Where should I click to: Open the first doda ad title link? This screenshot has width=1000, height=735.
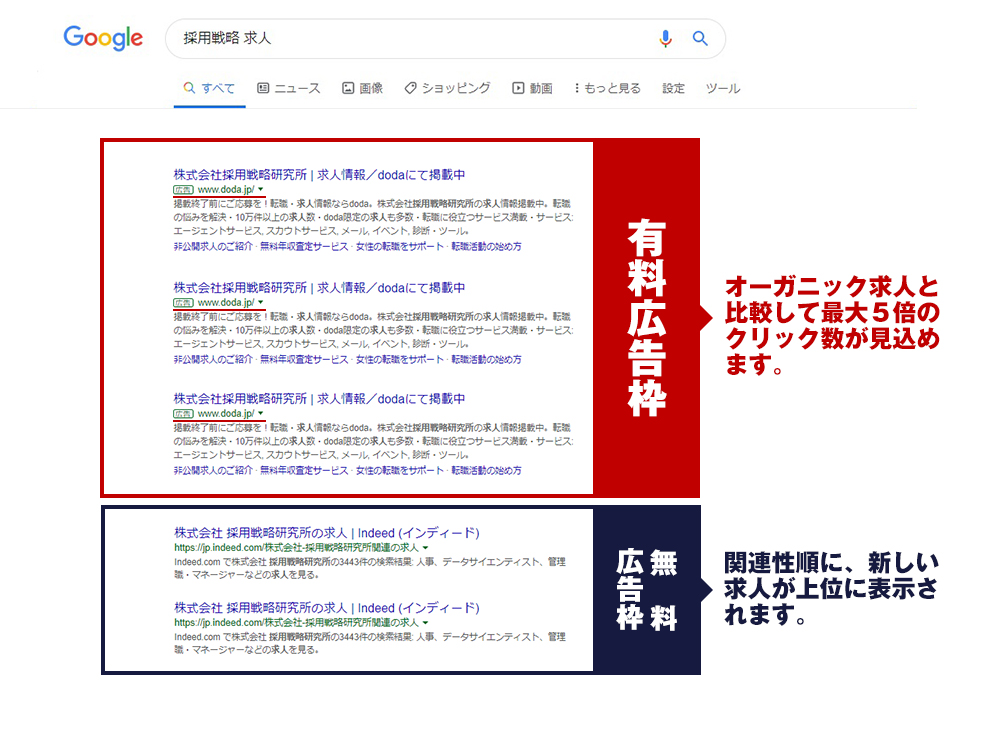319,174
